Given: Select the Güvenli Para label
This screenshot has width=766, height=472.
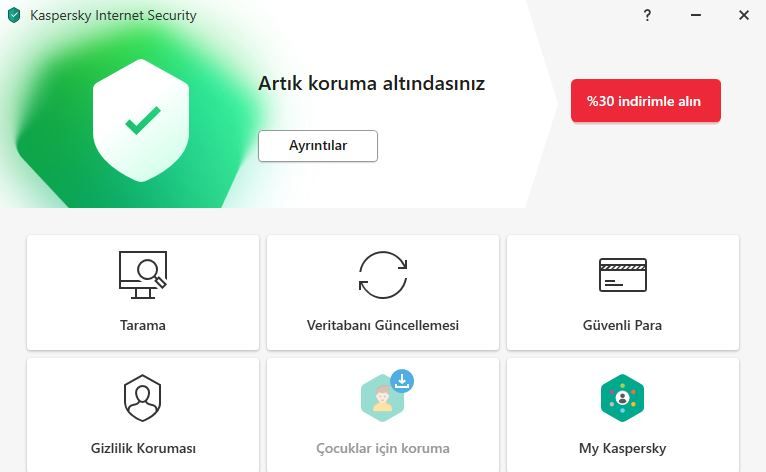Looking at the screenshot, I should pyautogui.click(x=622, y=325).
